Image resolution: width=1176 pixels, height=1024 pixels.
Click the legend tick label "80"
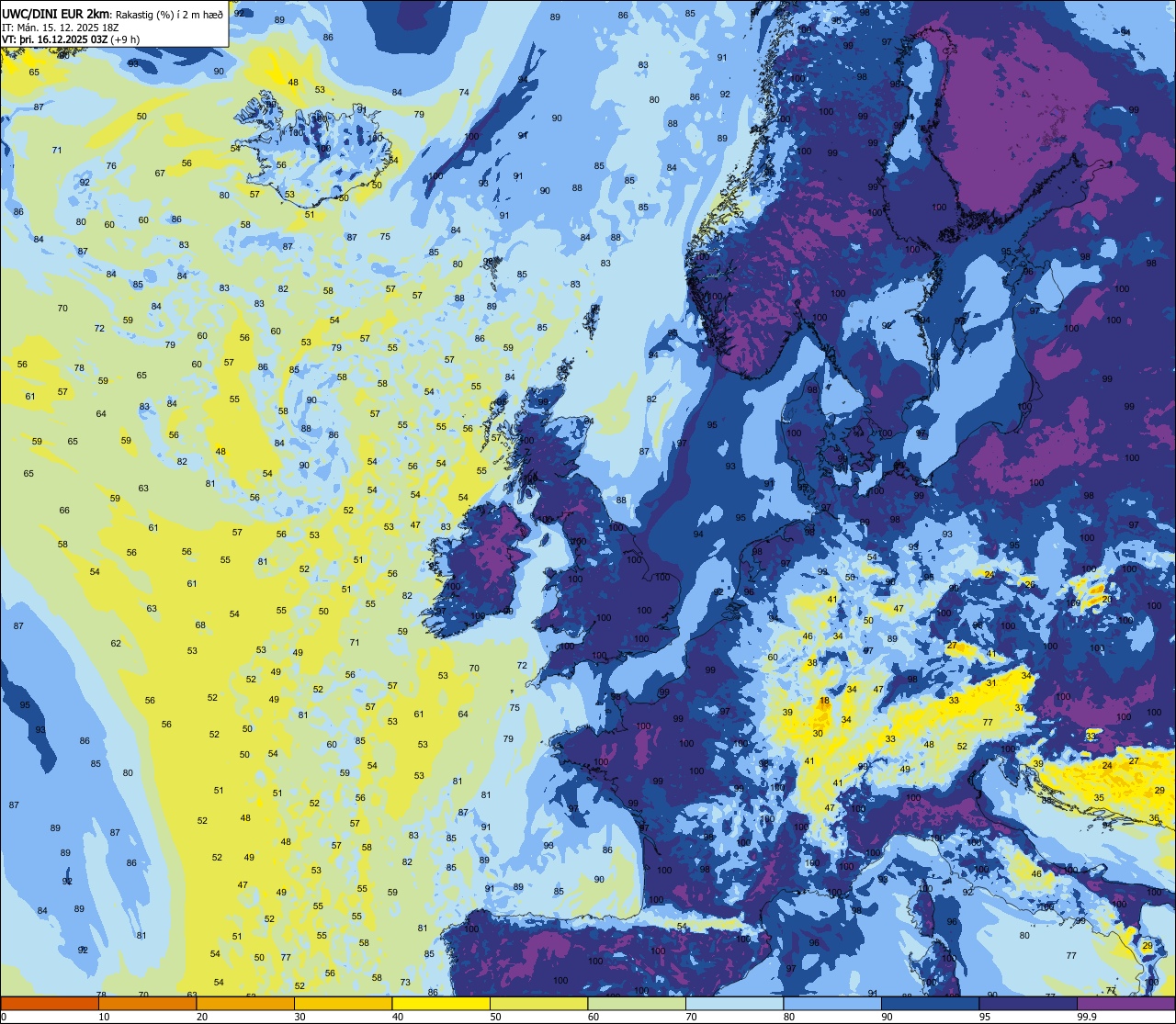(789, 1017)
